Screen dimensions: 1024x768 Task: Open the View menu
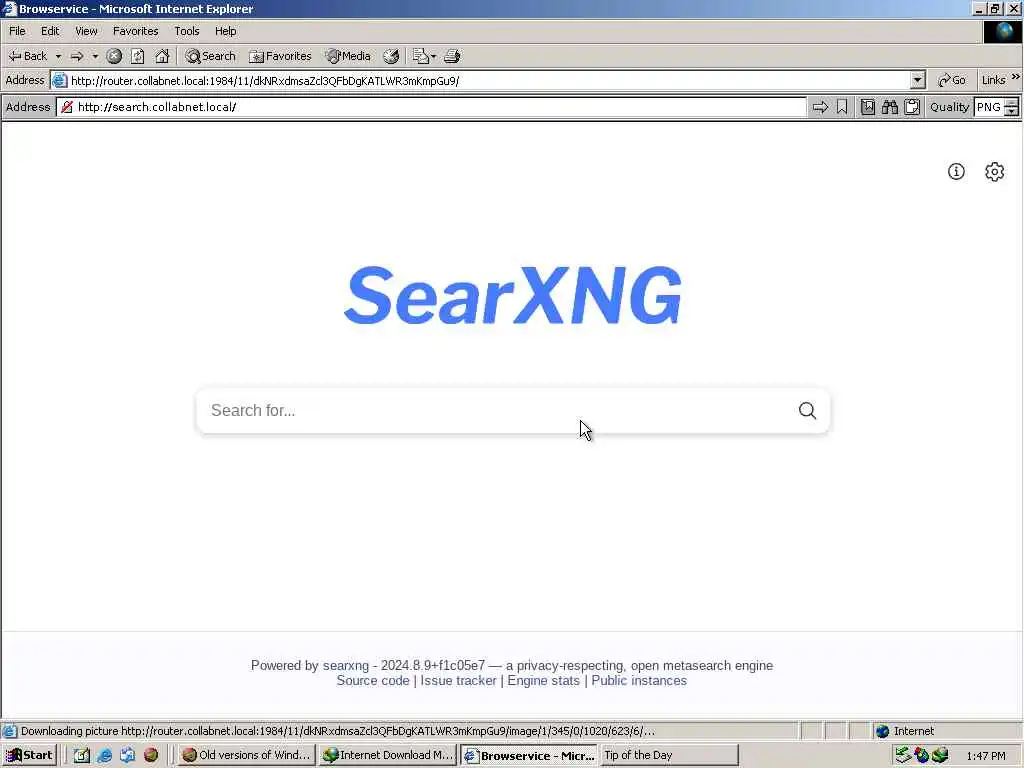click(86, 31)
